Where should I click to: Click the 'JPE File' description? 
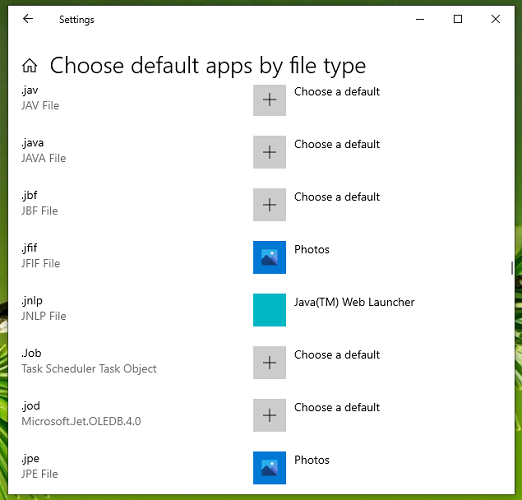[40, 474]
